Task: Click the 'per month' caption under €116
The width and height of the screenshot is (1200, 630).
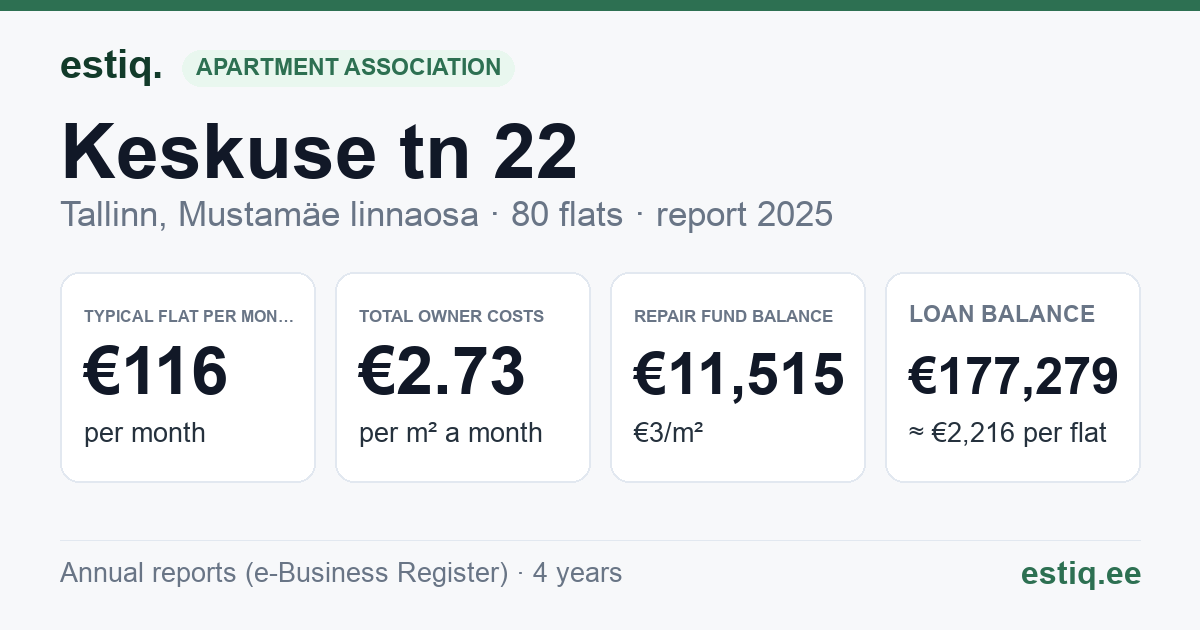Action: 145,433
